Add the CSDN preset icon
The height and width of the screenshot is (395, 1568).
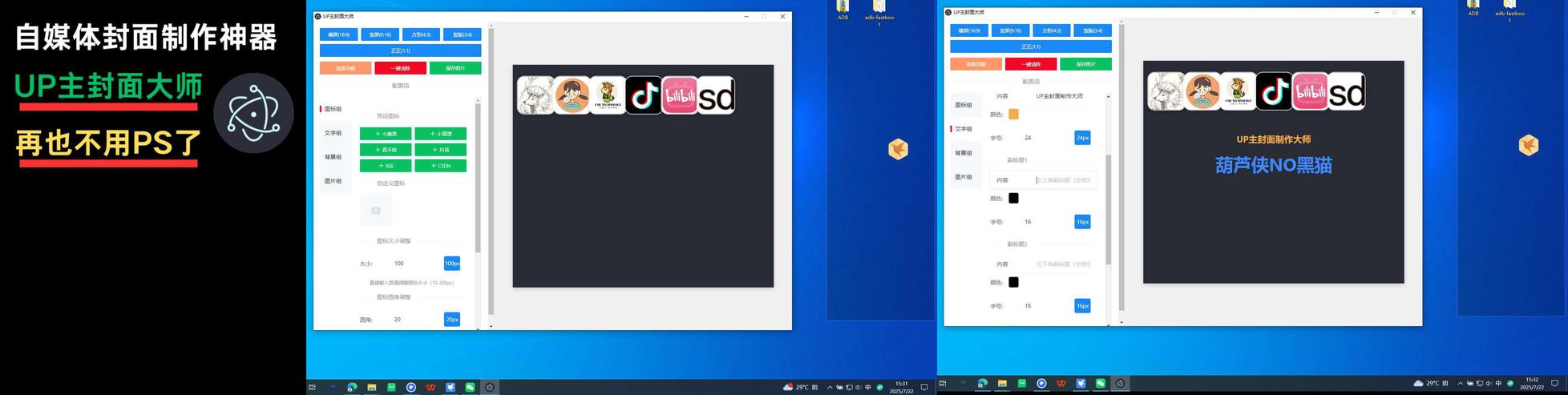440,166
